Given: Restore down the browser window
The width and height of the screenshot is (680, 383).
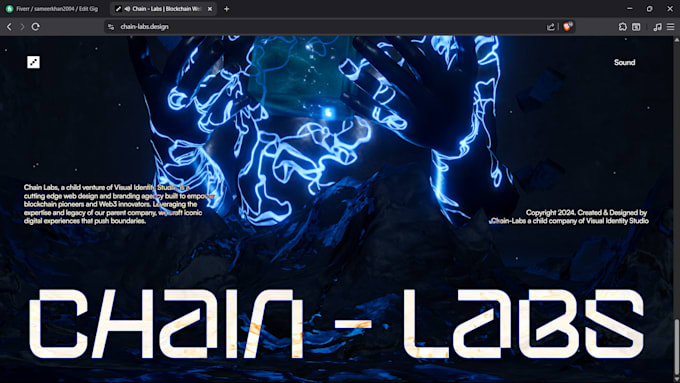Looking at the screenshot, I should coord(650,9).
